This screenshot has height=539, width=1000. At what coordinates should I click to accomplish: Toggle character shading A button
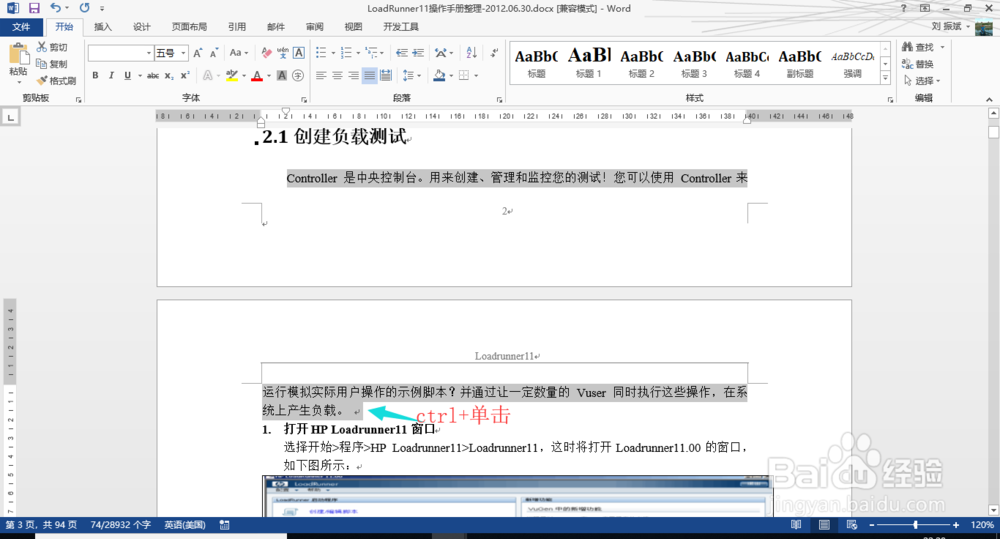(x=281, y=75)
